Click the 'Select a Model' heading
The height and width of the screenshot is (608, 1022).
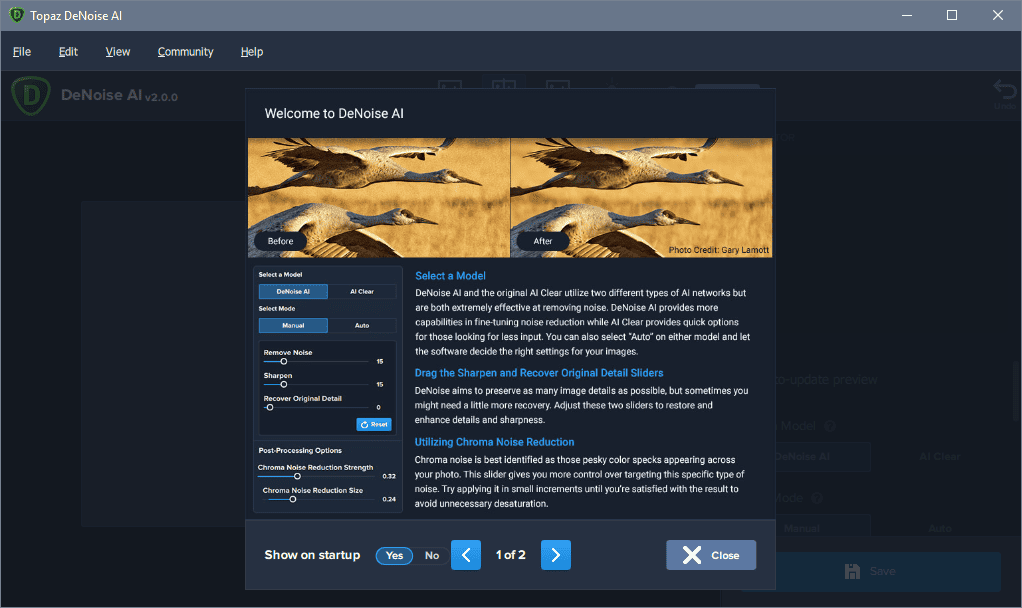point(450,276)
